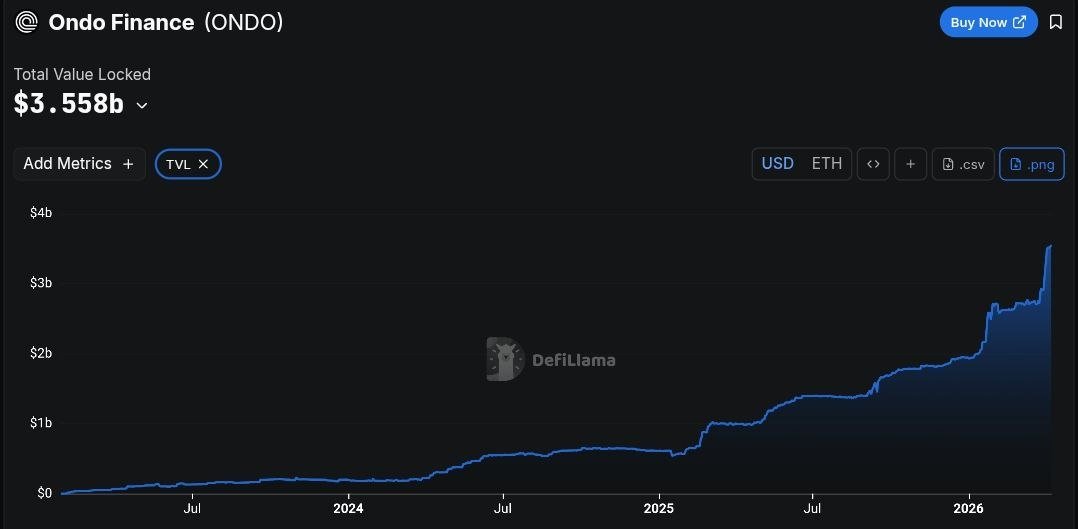Expand the Total Value Locked chevron
Viewport: 1078px width, 529px height.
[x=142, y=105]
